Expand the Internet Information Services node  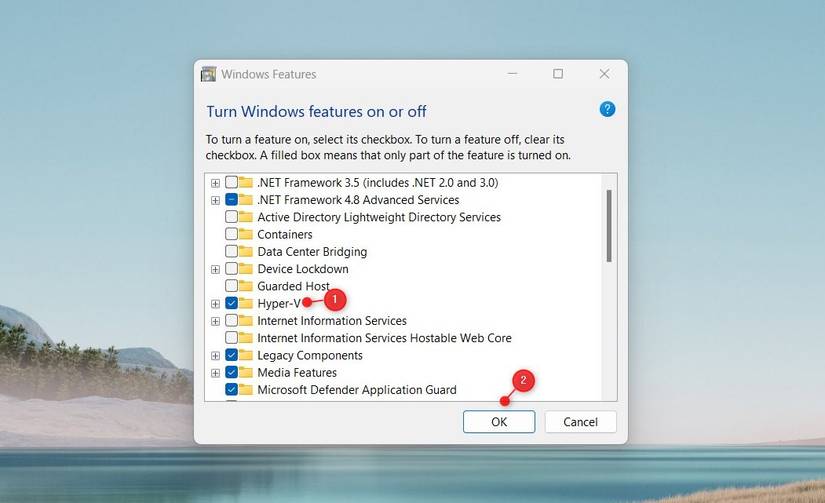click(x=215, y=321)
